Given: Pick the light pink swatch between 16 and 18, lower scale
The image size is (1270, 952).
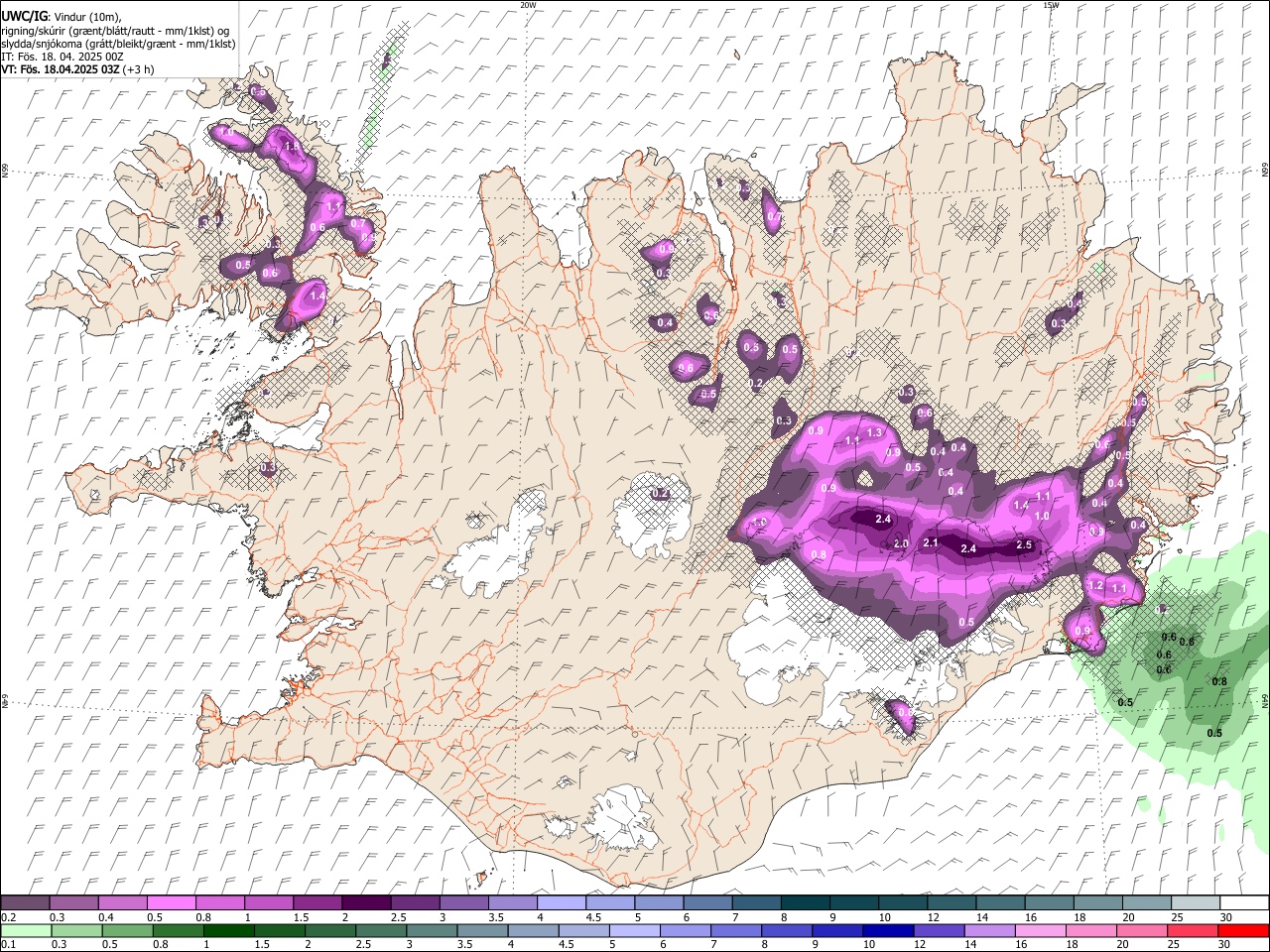Looking at the screenshot, I should [x=1039, y=930].
